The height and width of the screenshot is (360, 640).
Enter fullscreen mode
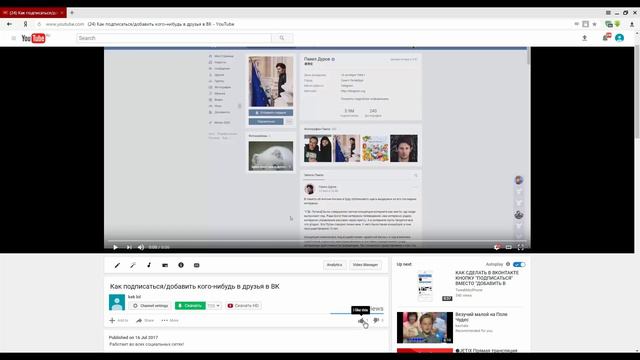pos(520,247)
